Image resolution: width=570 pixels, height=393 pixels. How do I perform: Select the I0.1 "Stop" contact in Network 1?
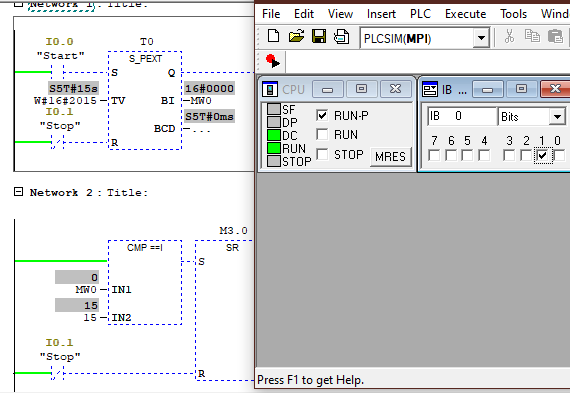(57, 142)
